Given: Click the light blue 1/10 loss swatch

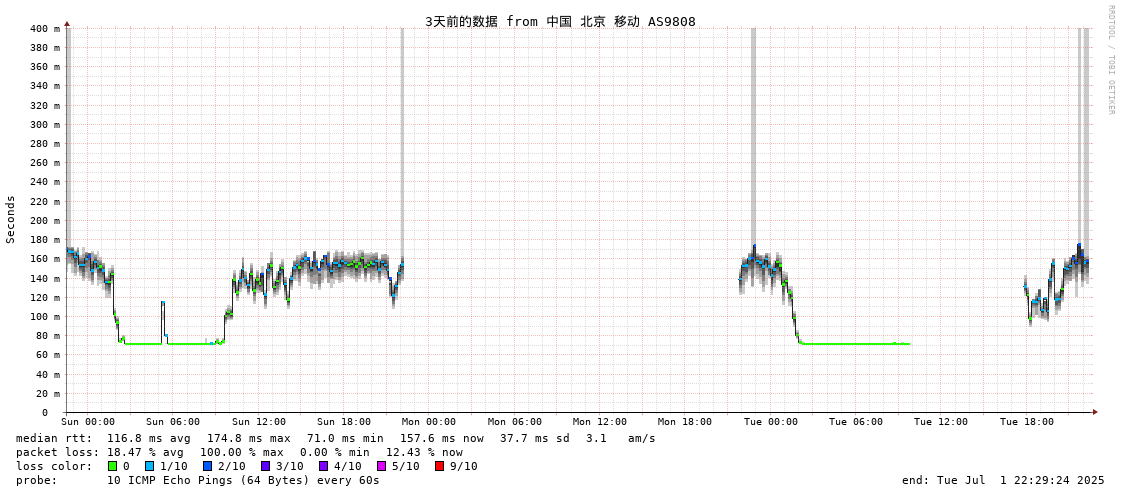Looking at the screenshot, I should click(x=147, y=466).
